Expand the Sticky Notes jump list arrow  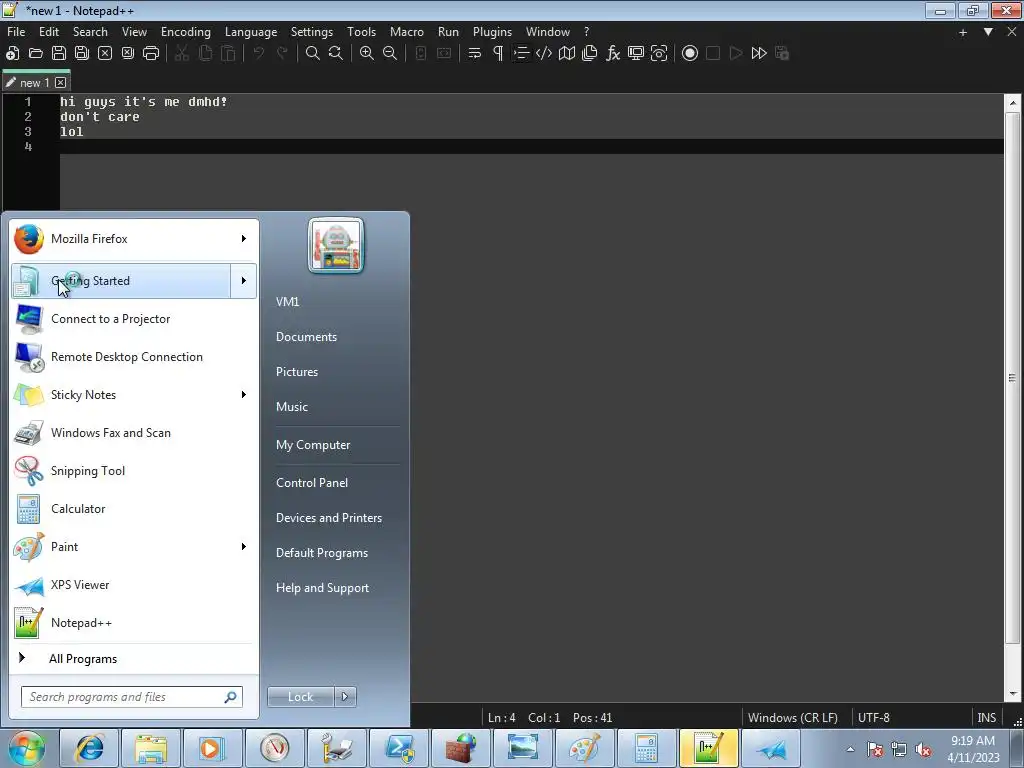pos(244,394)
